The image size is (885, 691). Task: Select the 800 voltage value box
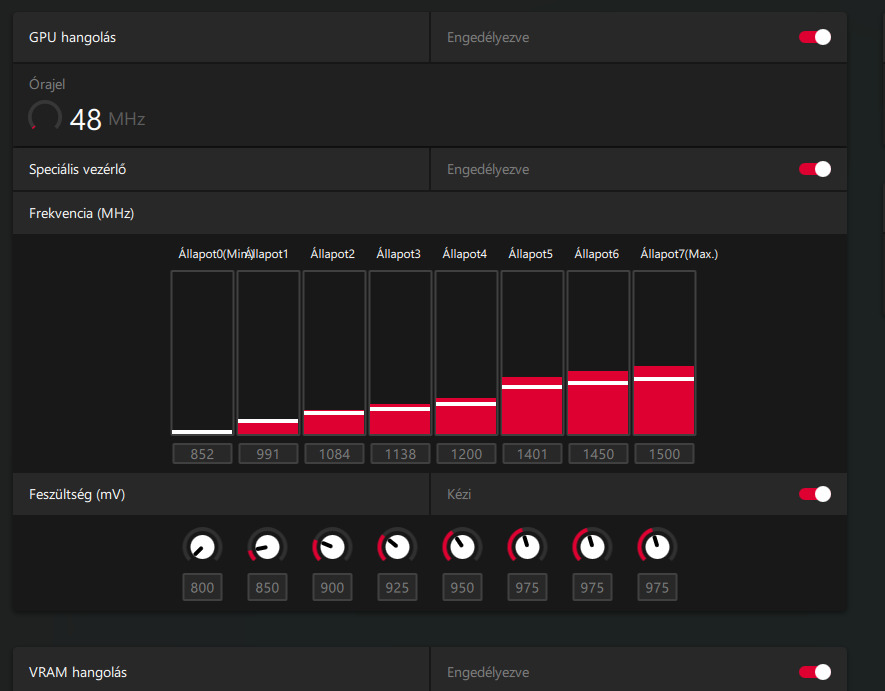202,588
